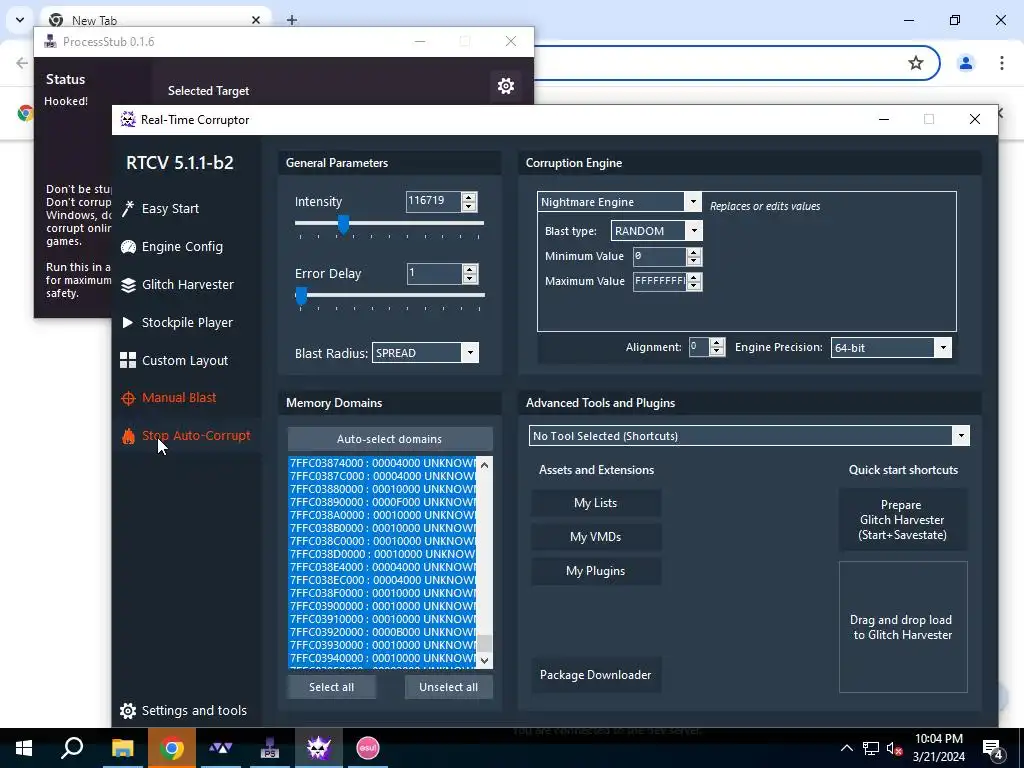The height and width of the screenshot is (768, 1024).
Task: Click Intensity slider handle
Action: click(x=343, y=224)
